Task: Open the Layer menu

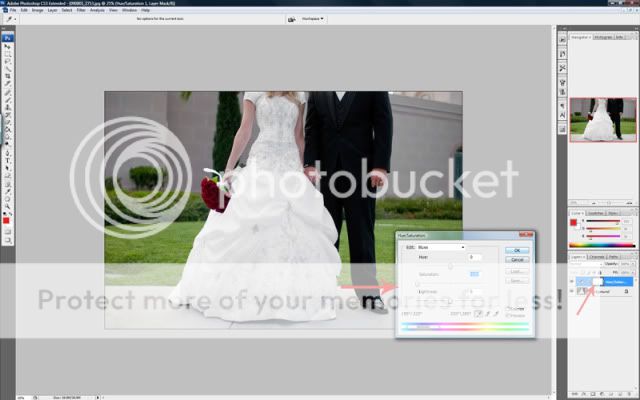Action: (52, 10)
